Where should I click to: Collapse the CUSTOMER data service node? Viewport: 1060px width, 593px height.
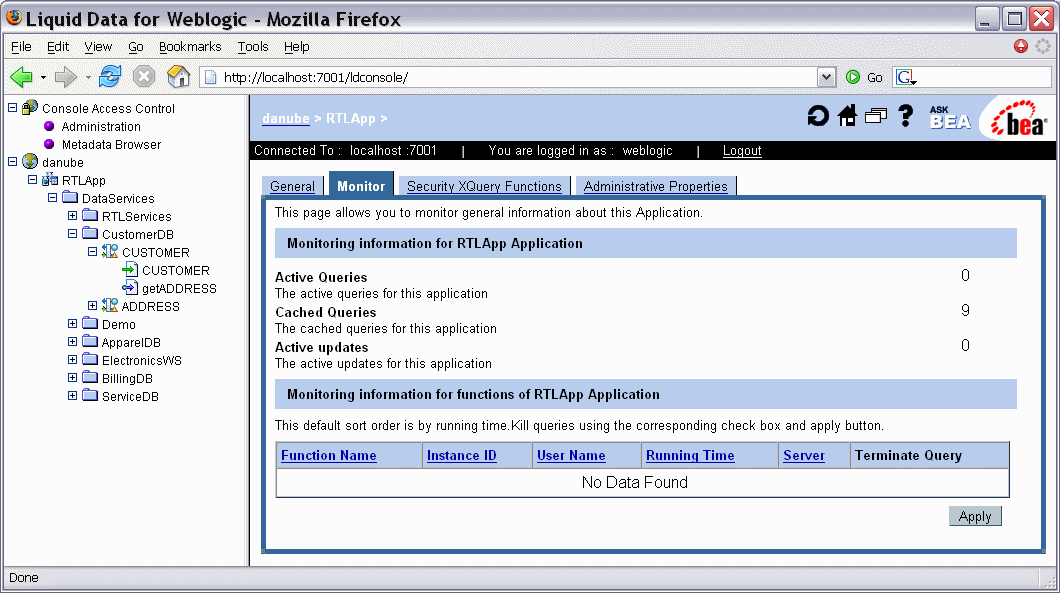tap(92, 252)
